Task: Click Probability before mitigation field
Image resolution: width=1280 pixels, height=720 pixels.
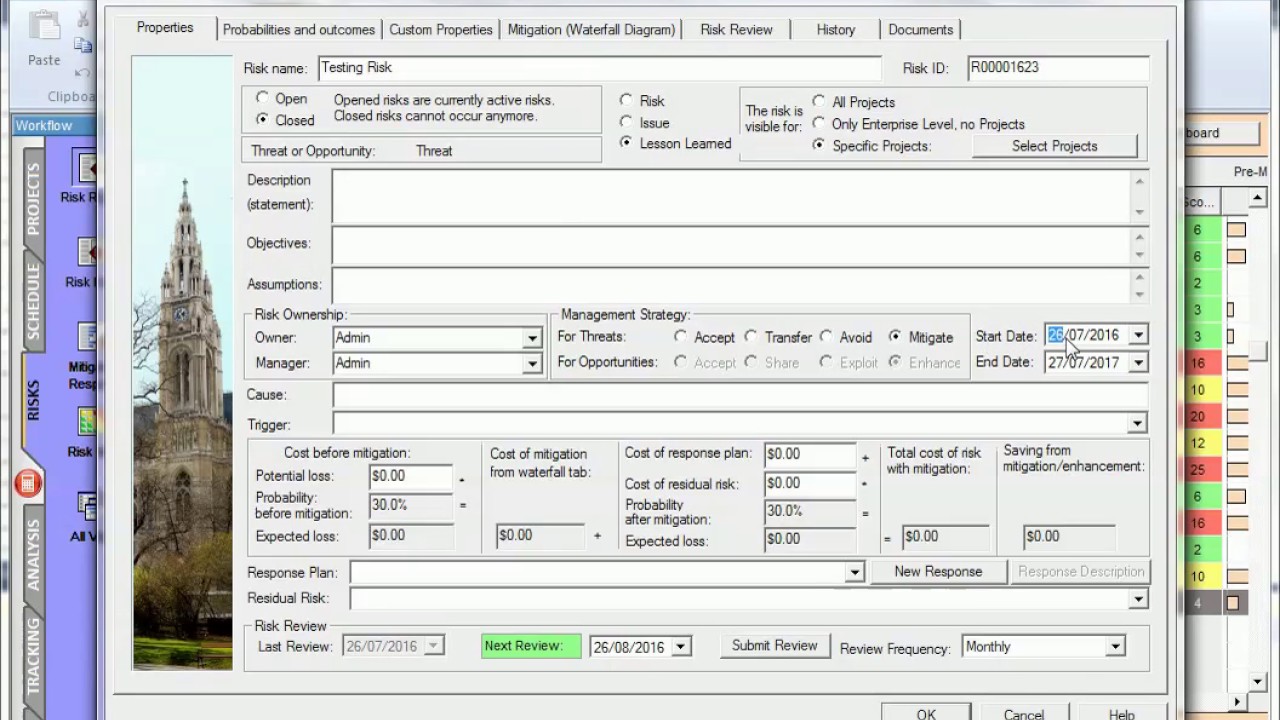Action: tap(411, 506)
